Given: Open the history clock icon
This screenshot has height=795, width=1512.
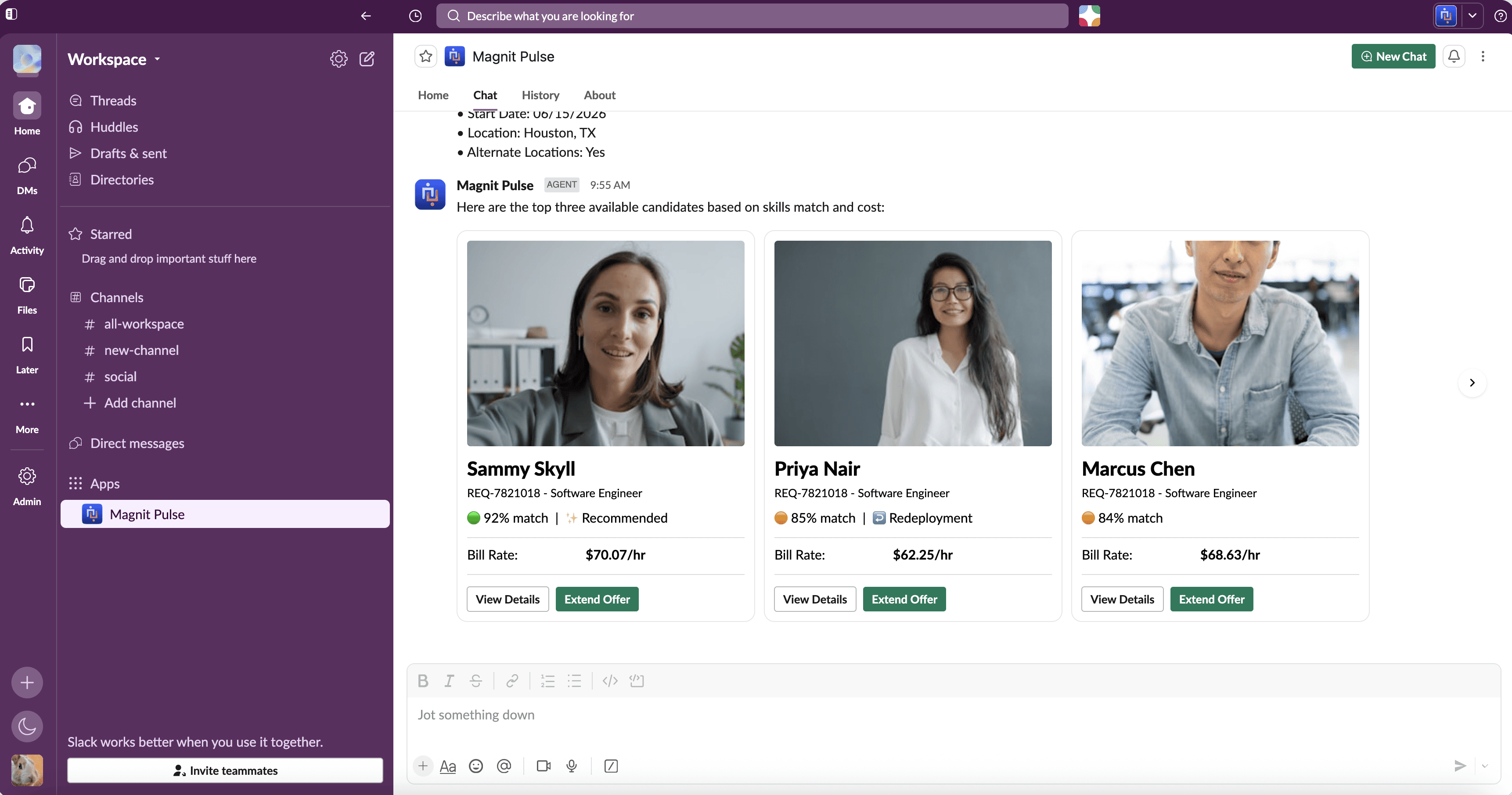Looking at the screenshot, I should (x=415, y=16).
